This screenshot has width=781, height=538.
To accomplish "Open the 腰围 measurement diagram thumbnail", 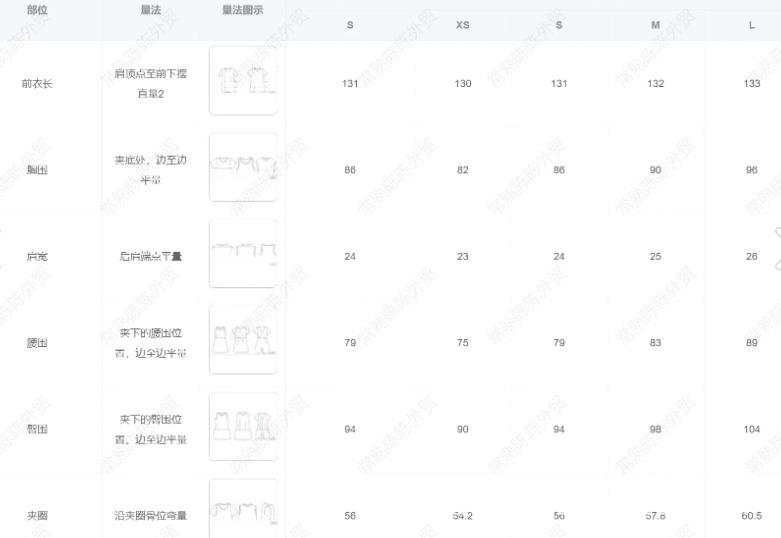I will 243,340.
